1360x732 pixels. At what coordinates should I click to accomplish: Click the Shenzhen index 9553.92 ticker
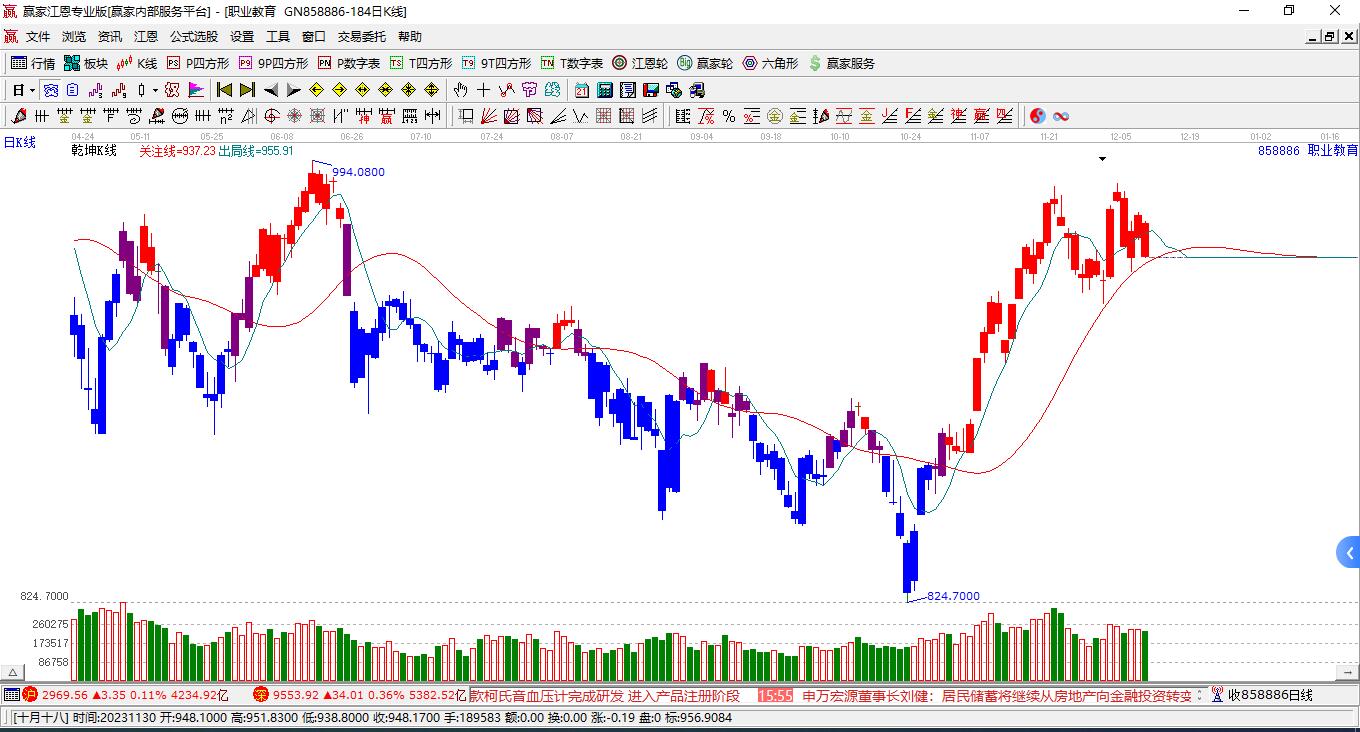pyautogui.click(x=359, y=695)
